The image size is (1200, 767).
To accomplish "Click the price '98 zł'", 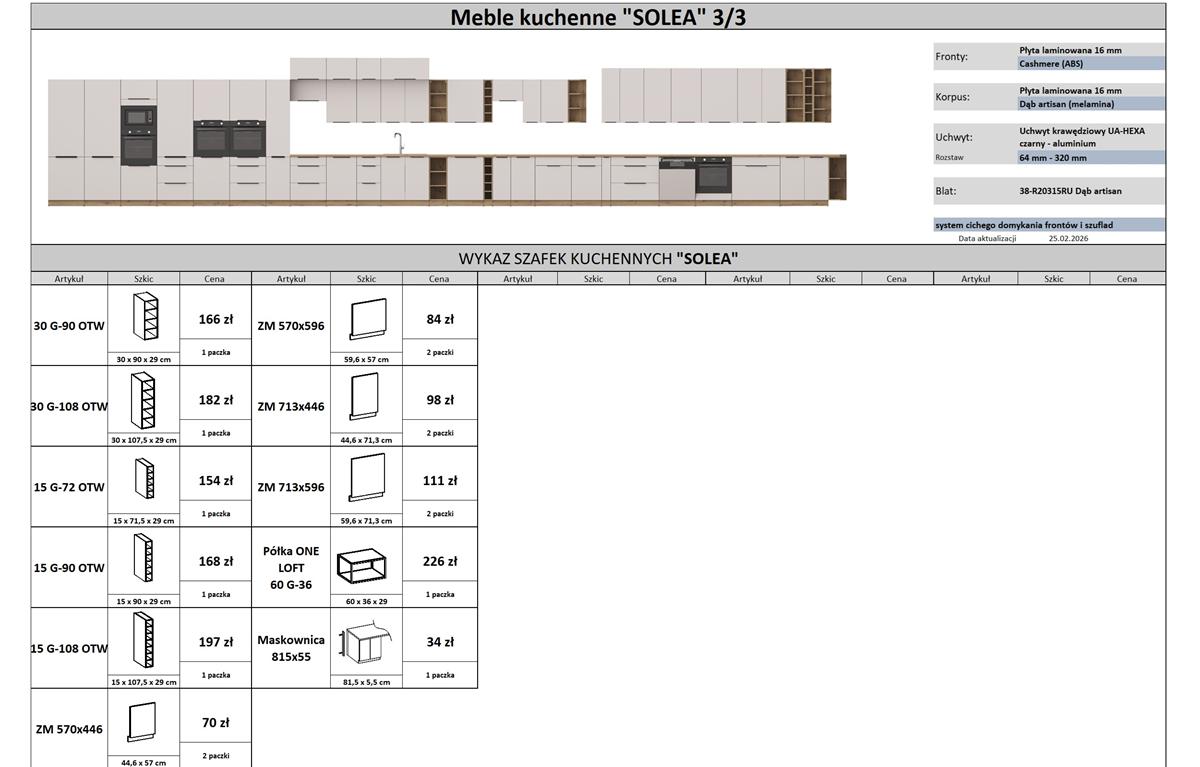I will click(440, 400).
